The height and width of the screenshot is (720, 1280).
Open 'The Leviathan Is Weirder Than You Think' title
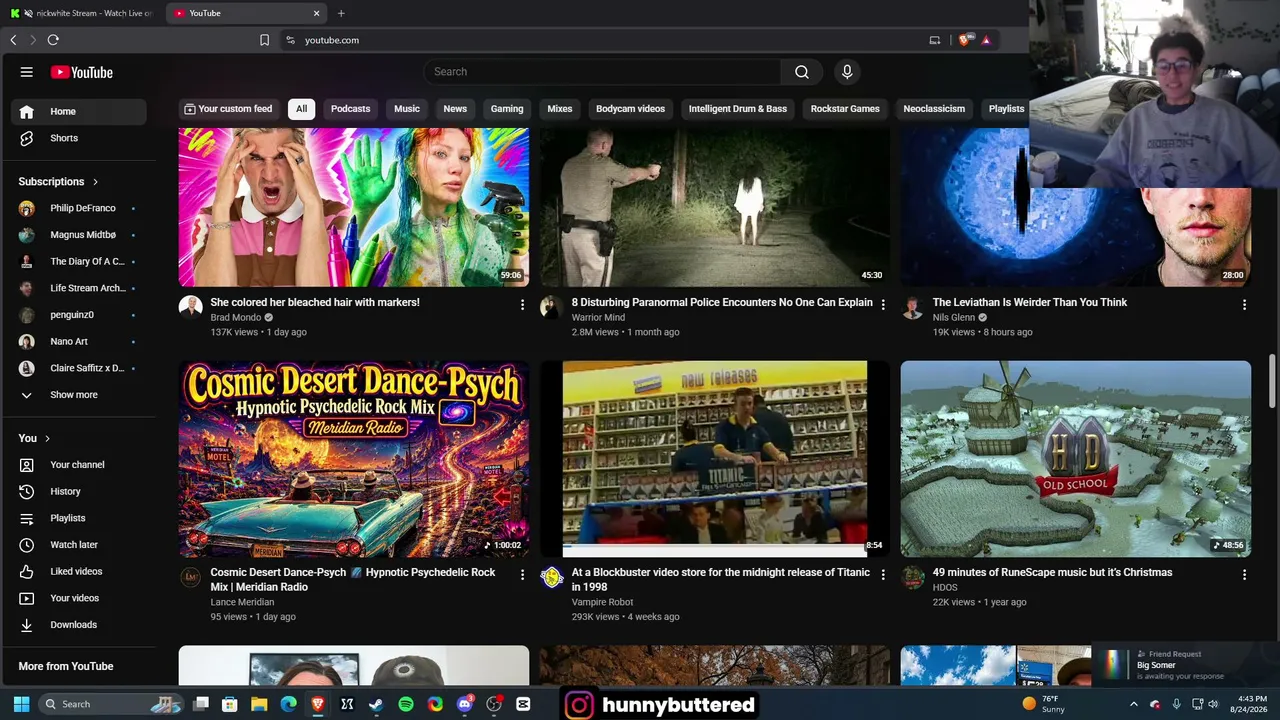1030,302
